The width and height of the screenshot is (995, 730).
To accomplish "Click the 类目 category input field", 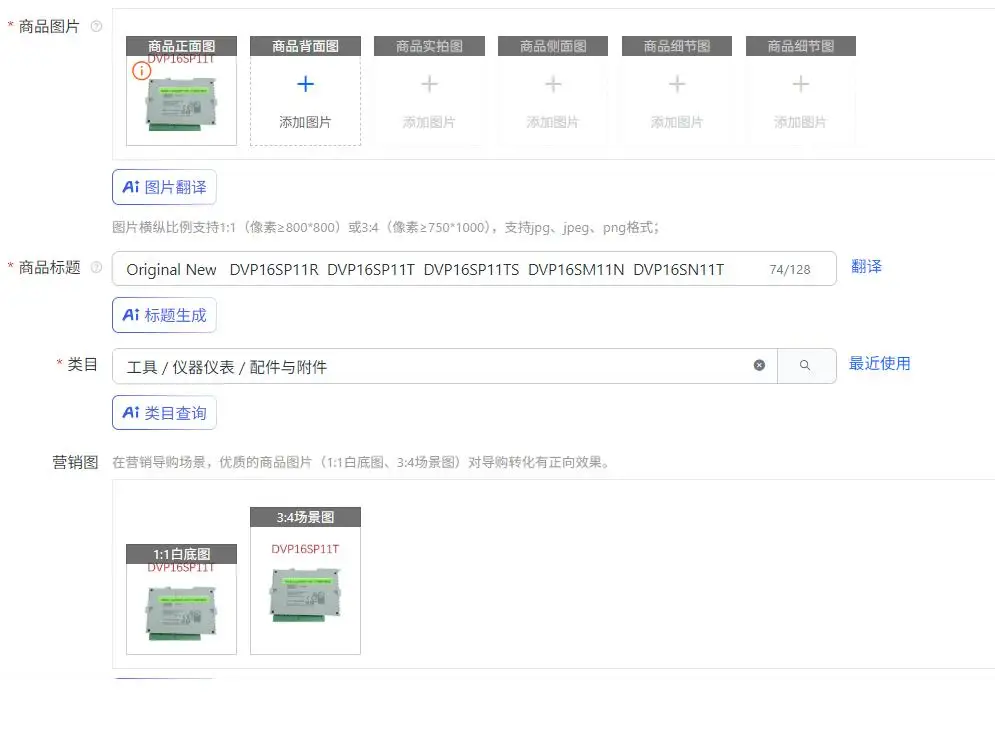I will pyautogui.click(x=444, y=366).
